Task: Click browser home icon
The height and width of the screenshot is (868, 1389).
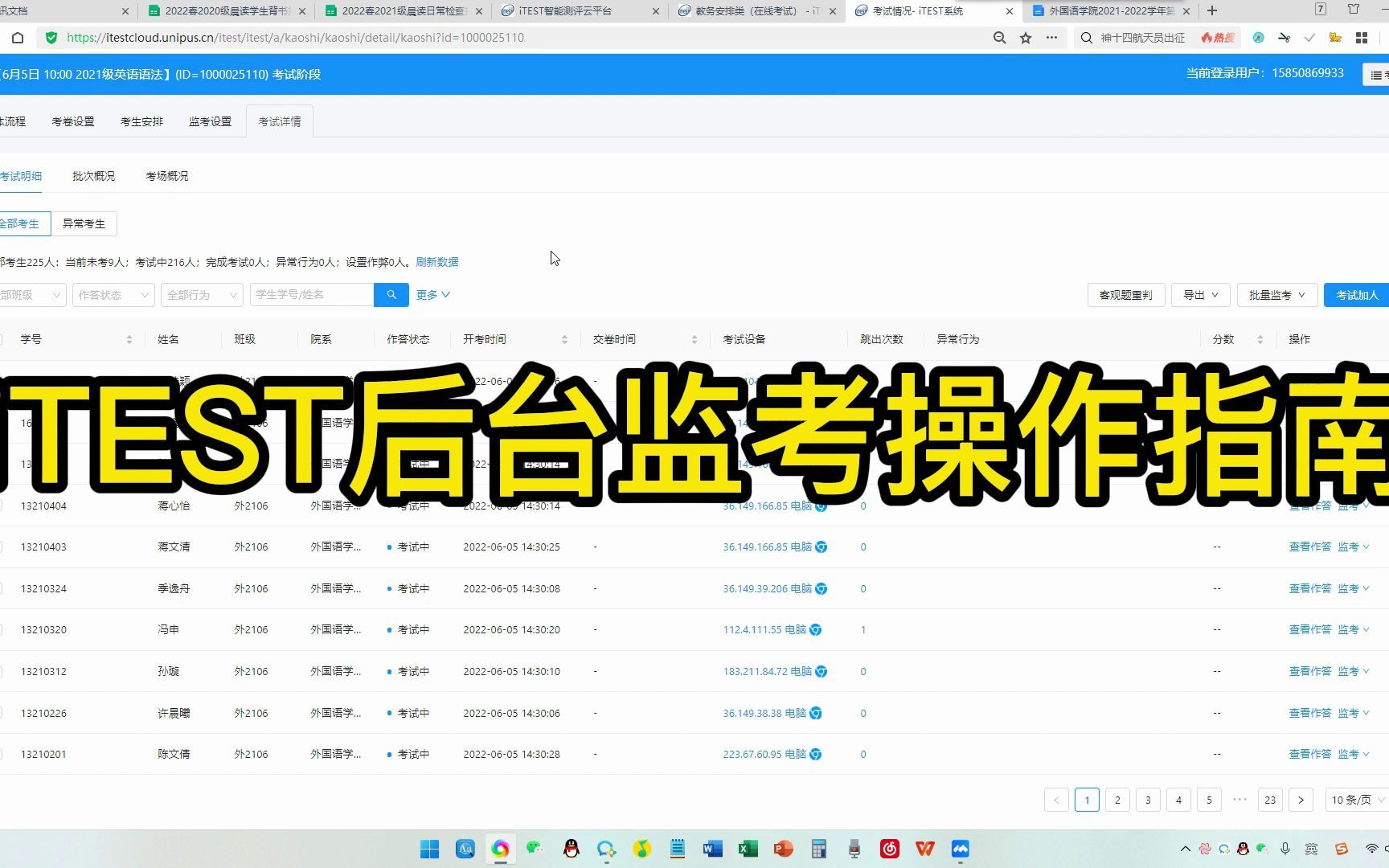Action: 18,38
